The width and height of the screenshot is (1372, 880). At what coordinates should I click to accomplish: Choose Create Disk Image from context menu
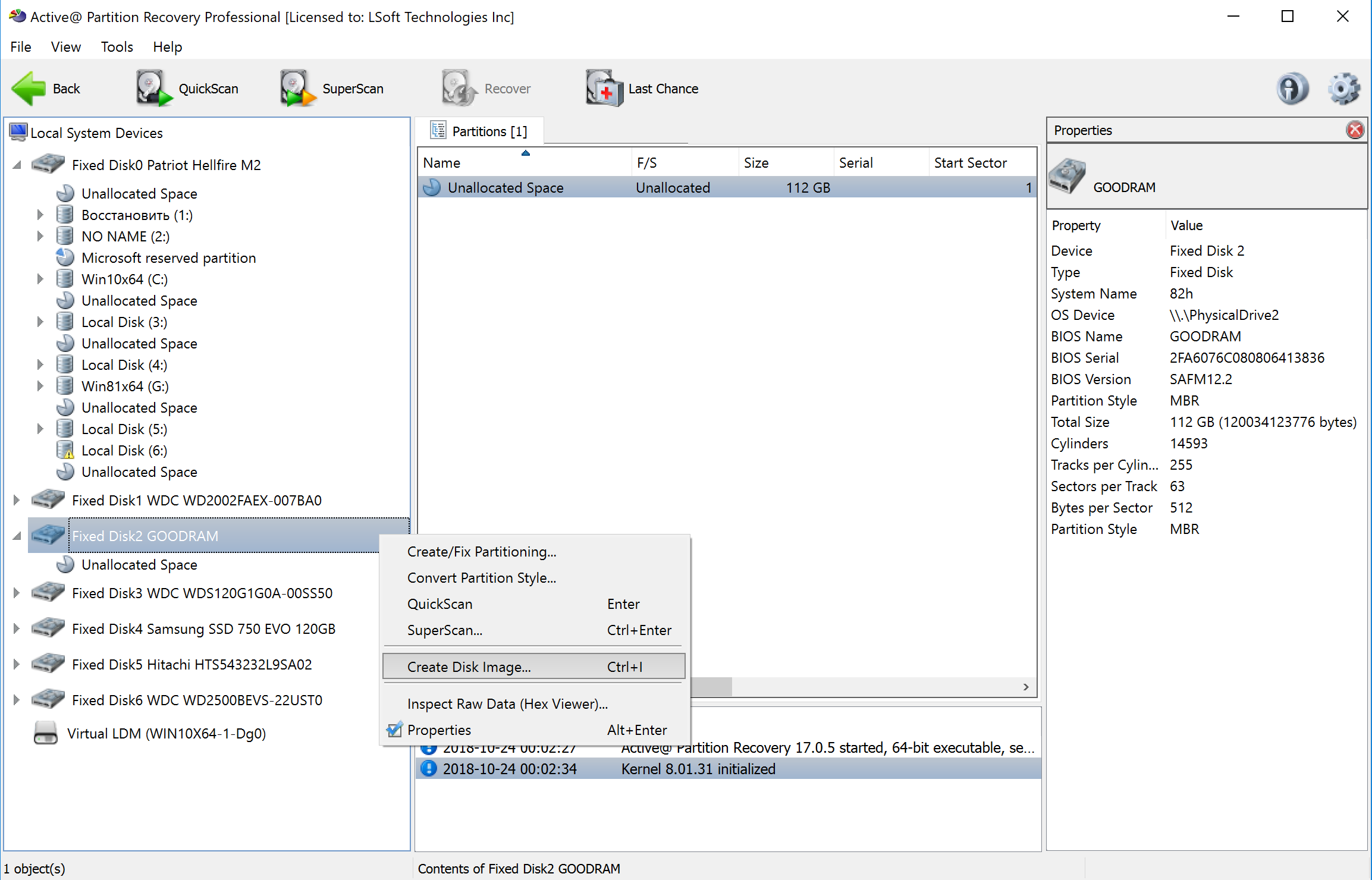point(469,667)
